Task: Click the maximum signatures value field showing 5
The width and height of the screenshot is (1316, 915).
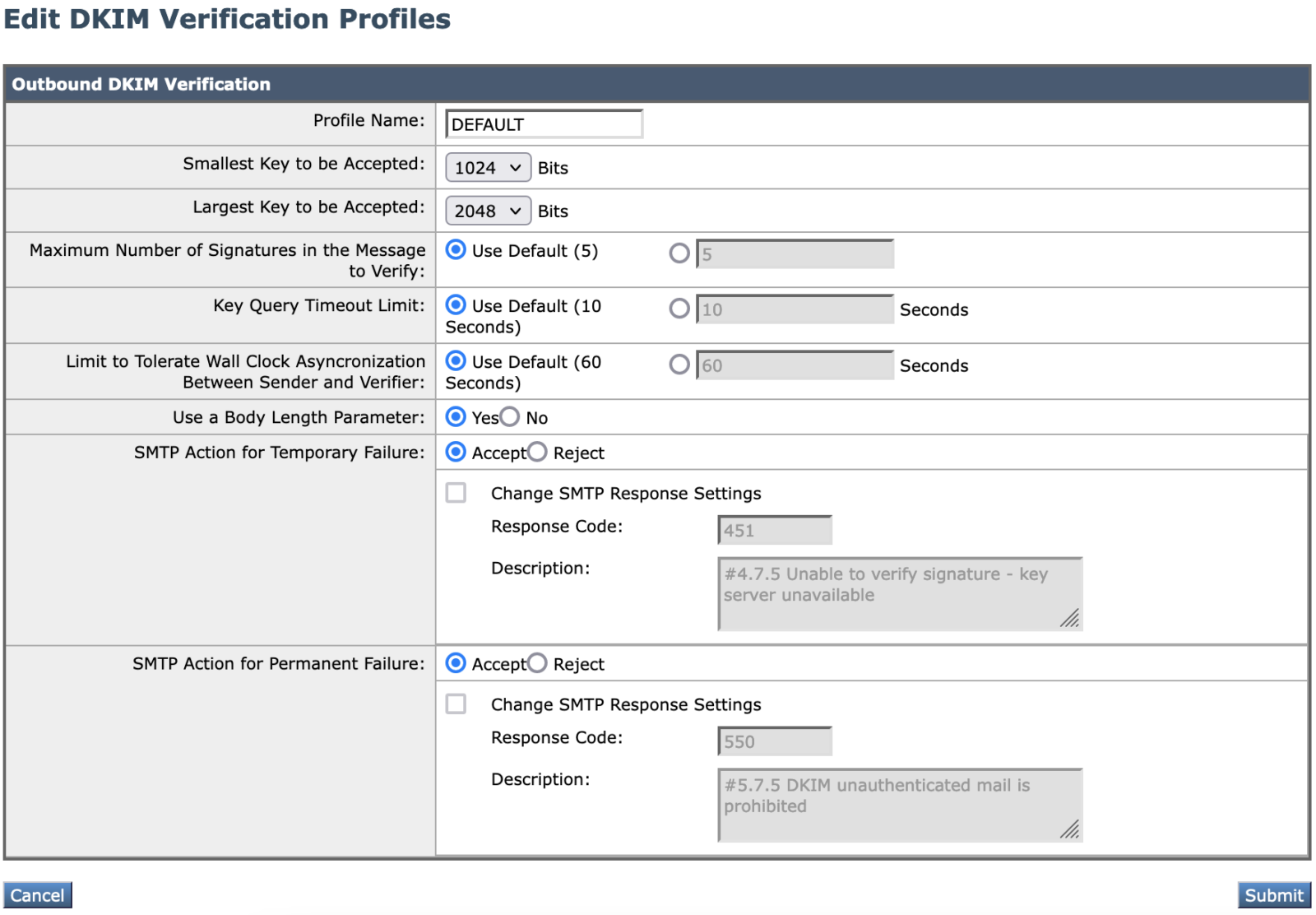Action: point(795,254)
